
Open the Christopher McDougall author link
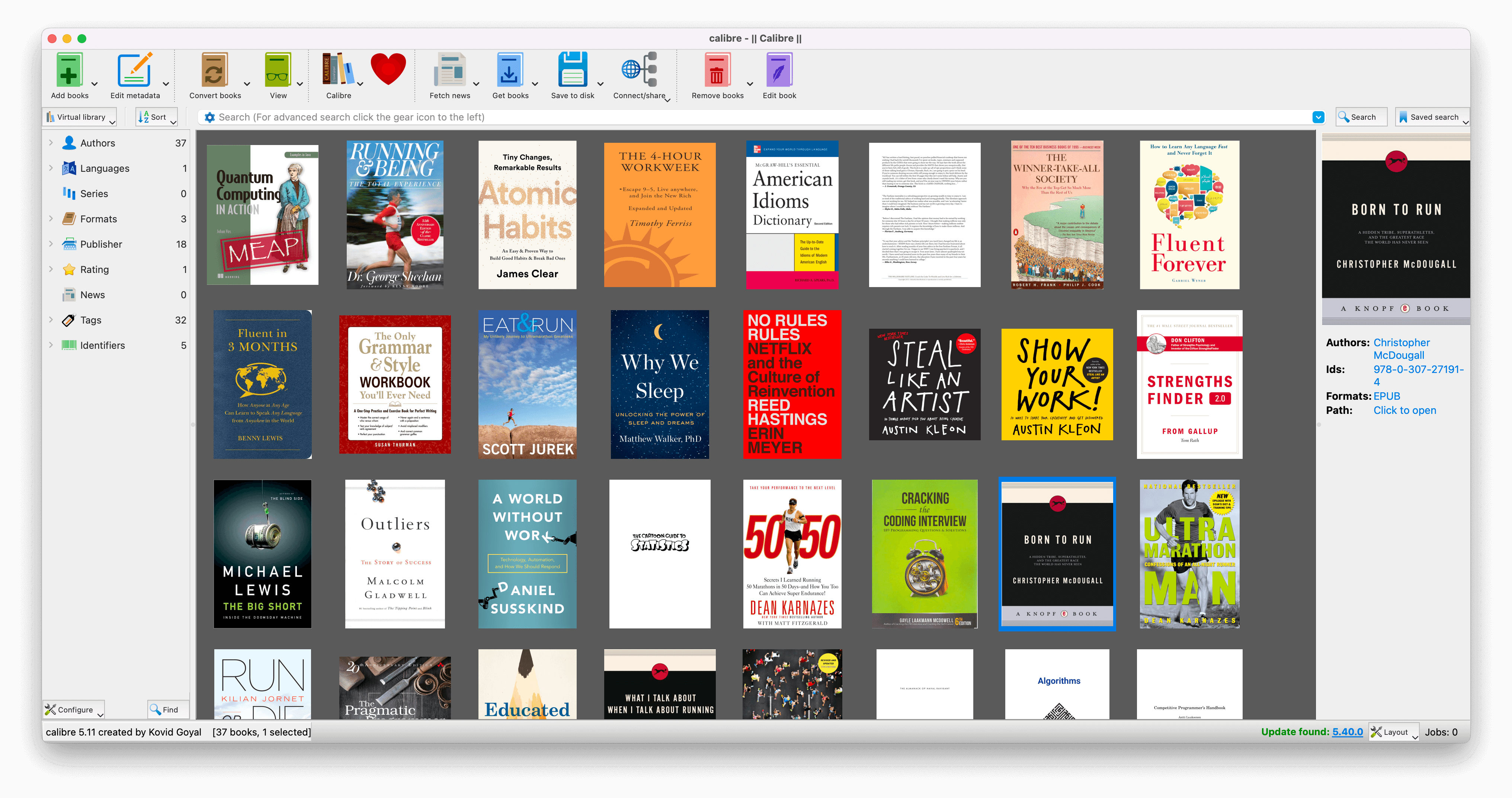(x=1401, y=348)
